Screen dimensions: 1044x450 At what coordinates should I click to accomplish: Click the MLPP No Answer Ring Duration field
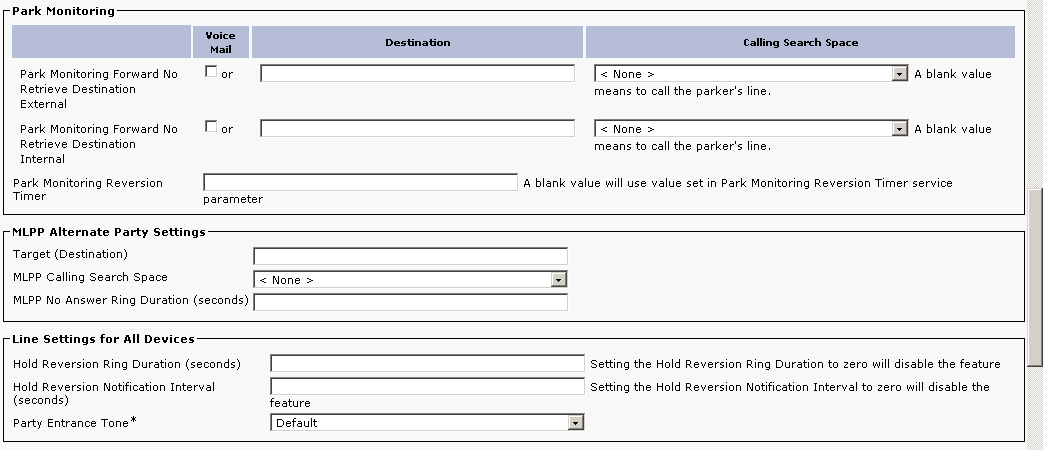click(410, 302)
